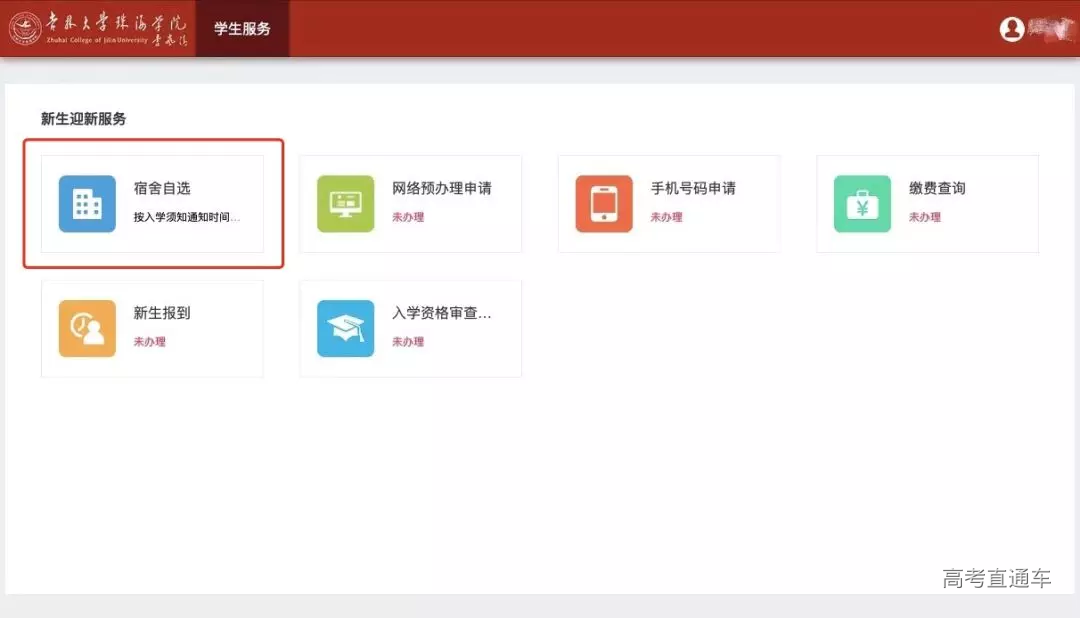Open the 入学资格审查 title
The image size is (1080, 618).
(x=441, y=313)
